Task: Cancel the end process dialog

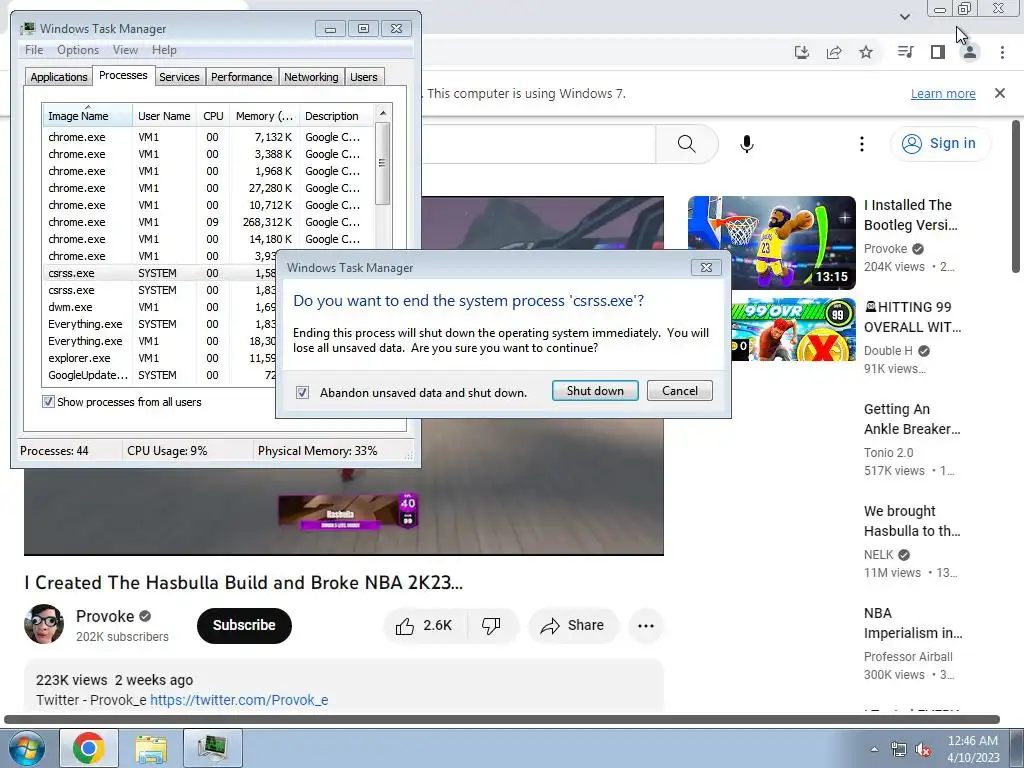Action: tap(680, 391)
